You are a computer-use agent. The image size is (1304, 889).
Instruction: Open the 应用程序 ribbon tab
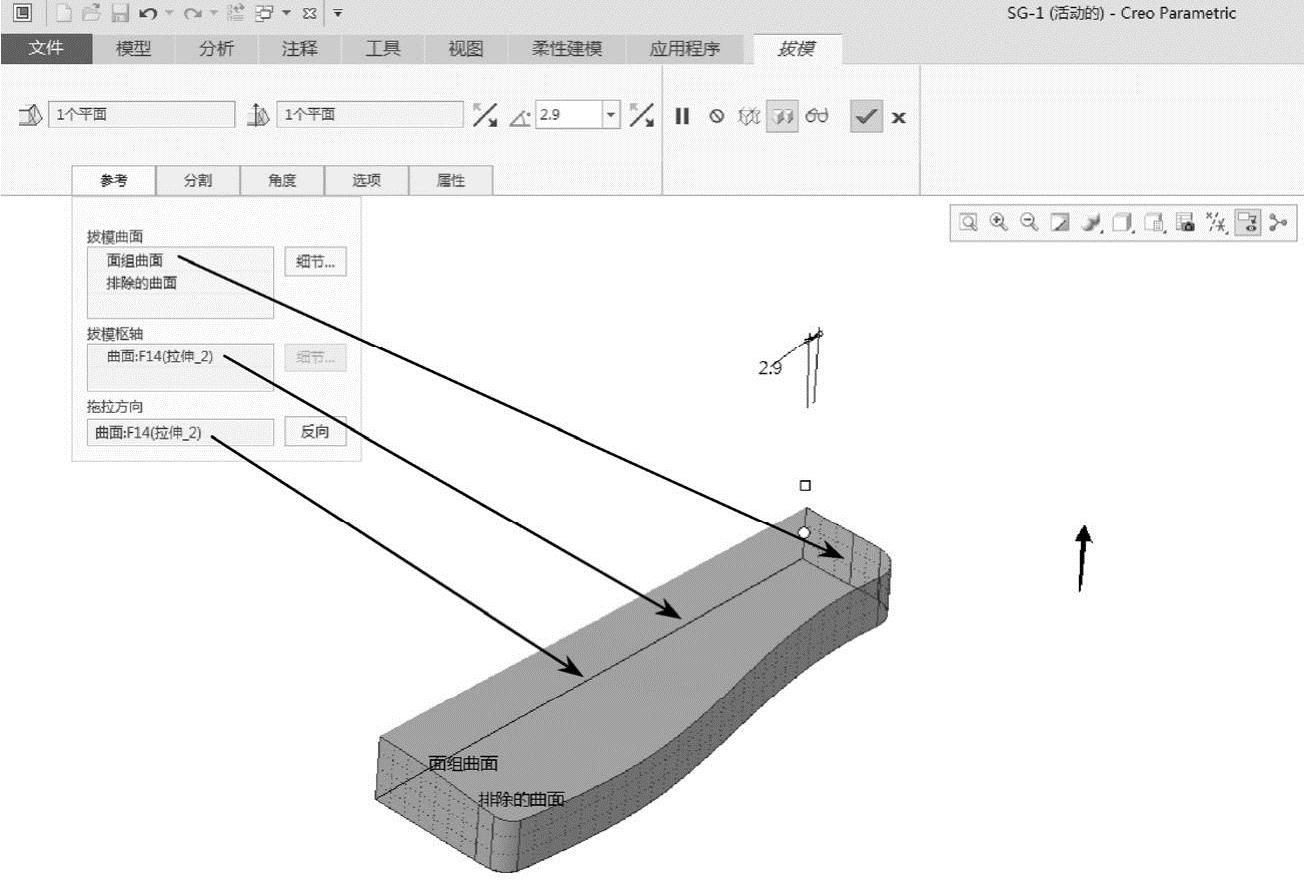pos(685,48)
